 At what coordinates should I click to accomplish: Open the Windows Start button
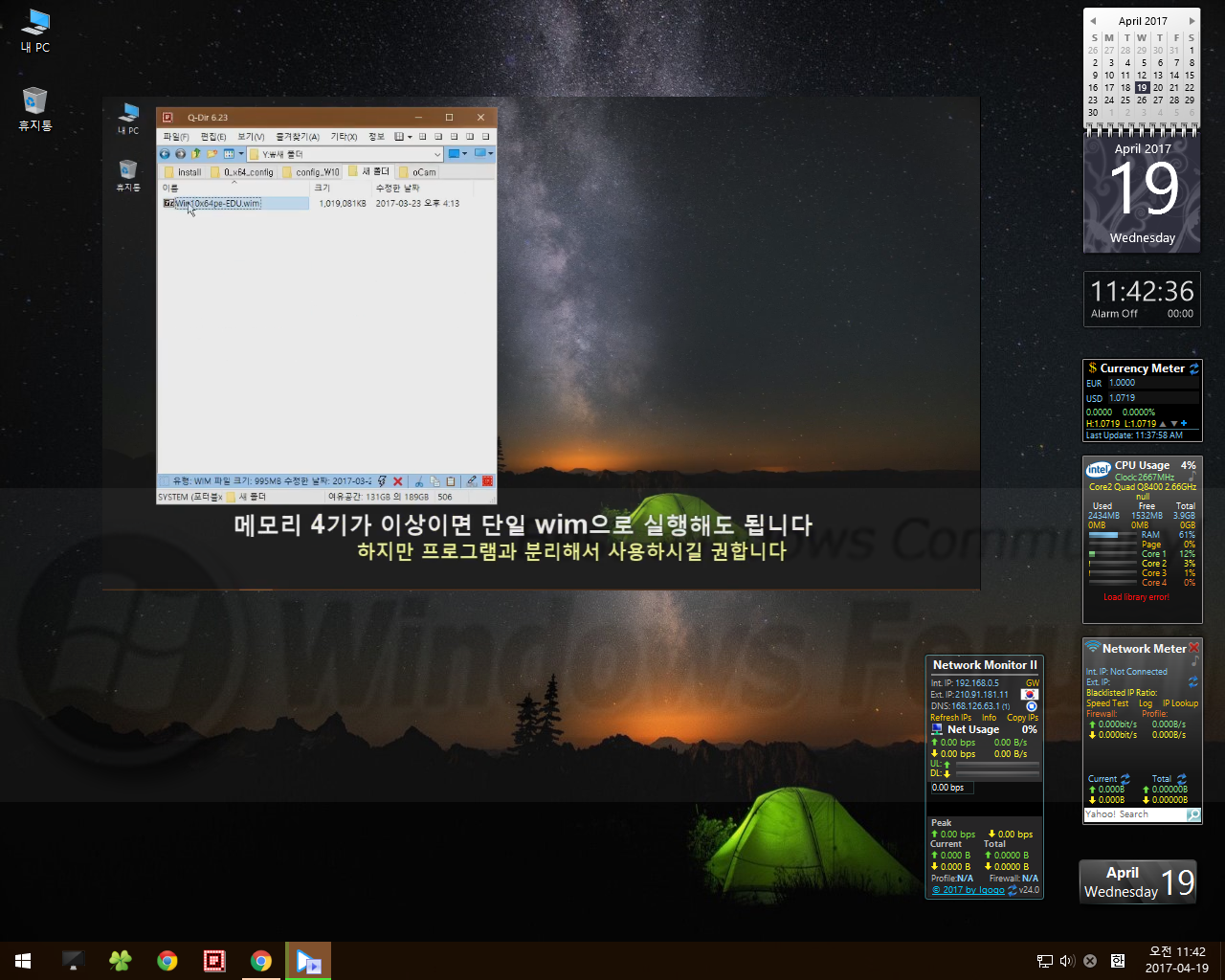(23, 961)
